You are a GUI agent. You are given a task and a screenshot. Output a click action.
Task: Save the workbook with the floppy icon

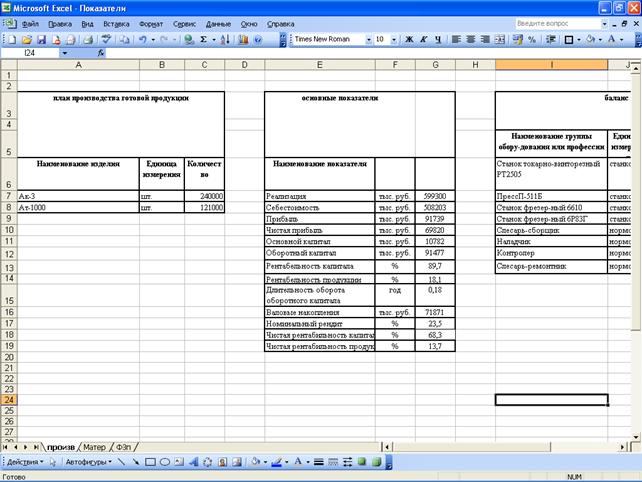click(x=42, y=39)
